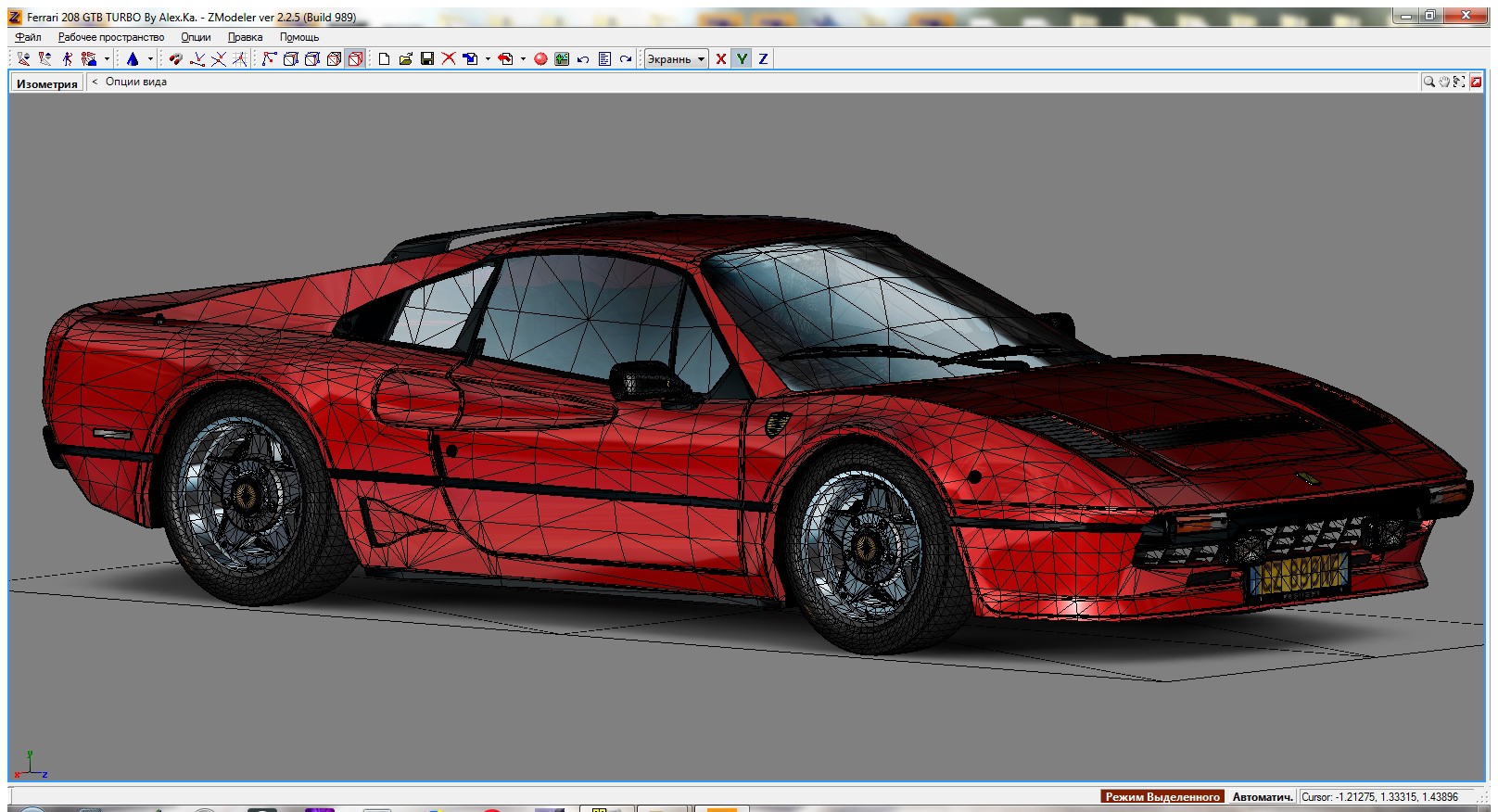
Task: Undo the last action
Action: [583, 58]
